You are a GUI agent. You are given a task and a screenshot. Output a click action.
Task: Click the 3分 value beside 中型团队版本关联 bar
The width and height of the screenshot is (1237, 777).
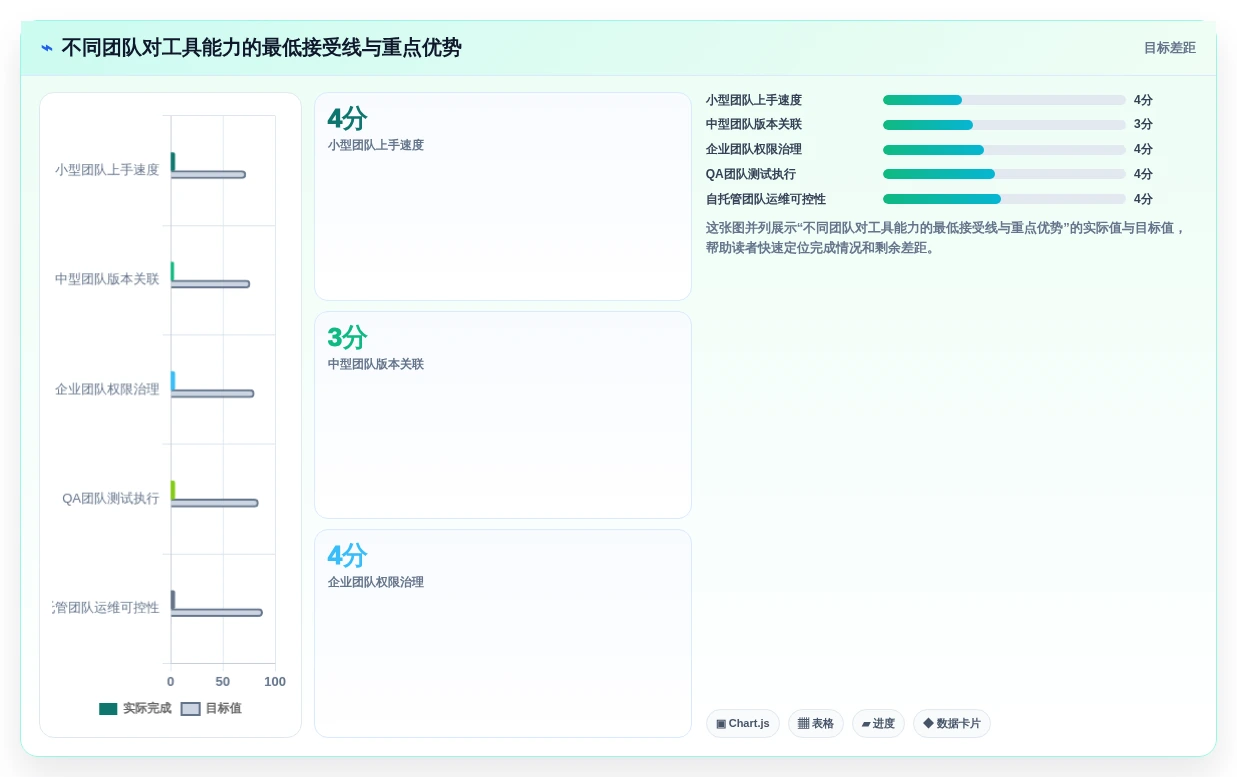pos(1143,125)
